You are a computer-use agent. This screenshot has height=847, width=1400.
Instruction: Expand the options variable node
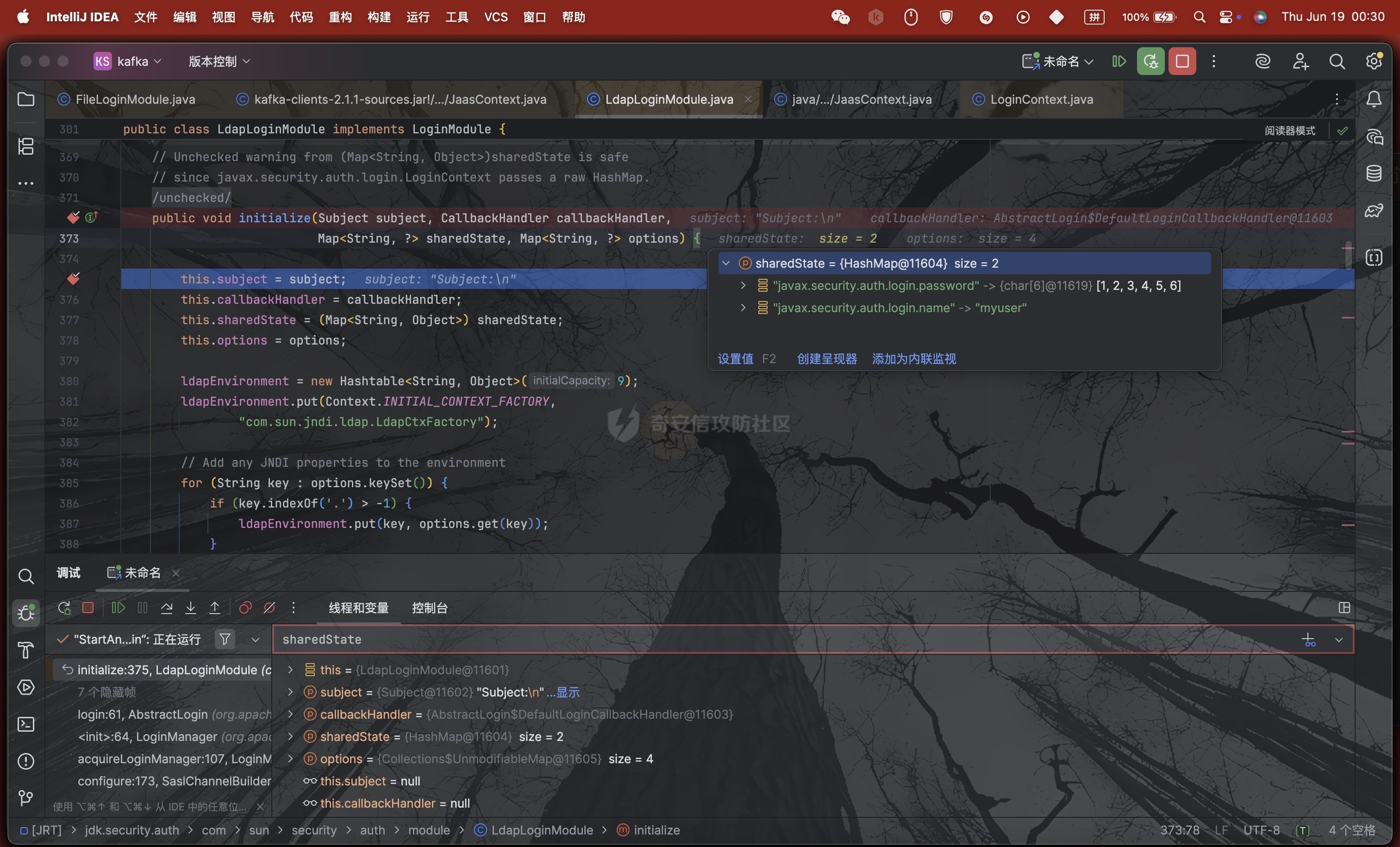point(290,759)
